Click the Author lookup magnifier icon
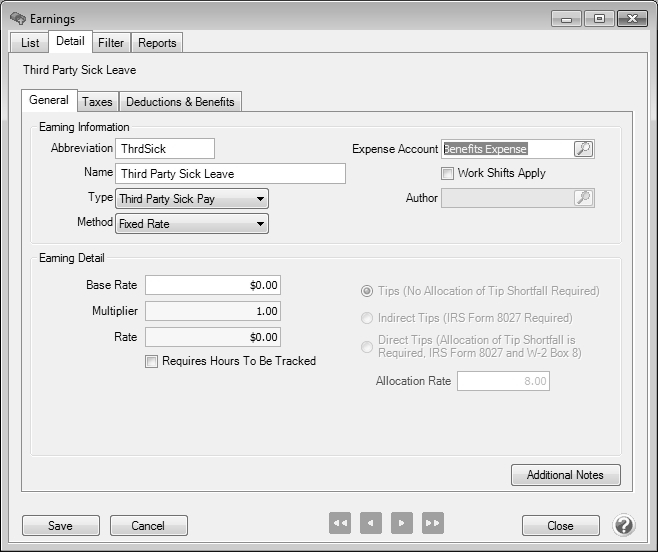 583,198
